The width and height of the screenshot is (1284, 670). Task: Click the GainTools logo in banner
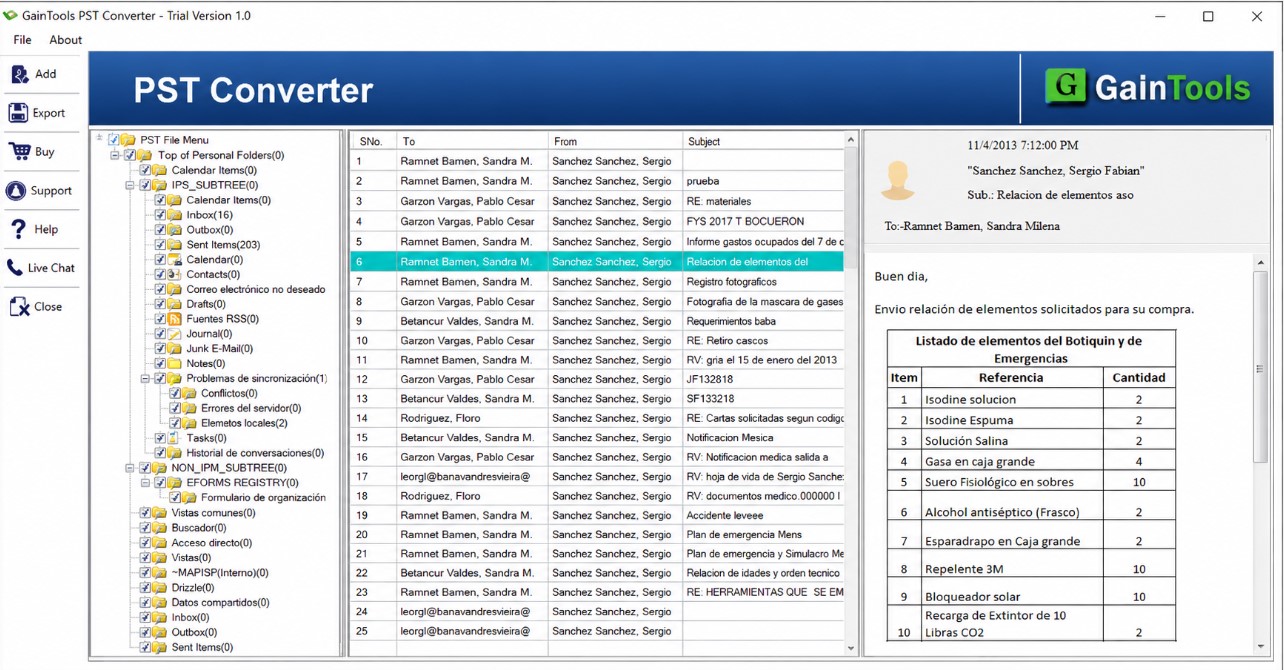click(x=1147, y=88)
